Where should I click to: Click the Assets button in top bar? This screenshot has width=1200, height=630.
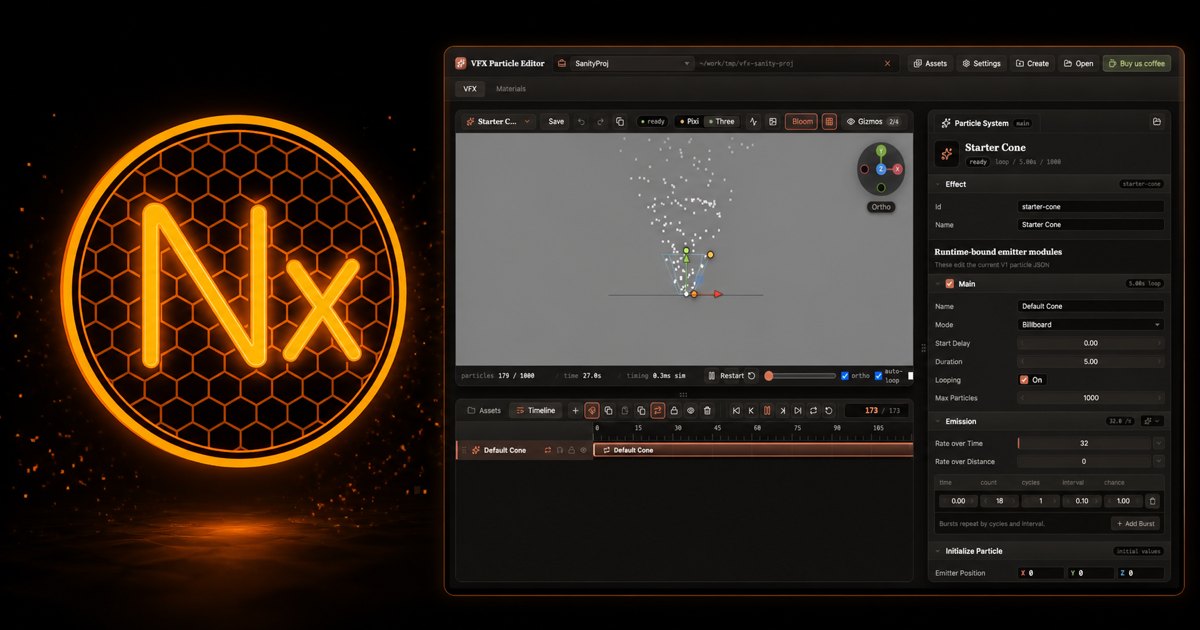coord(930,63)
